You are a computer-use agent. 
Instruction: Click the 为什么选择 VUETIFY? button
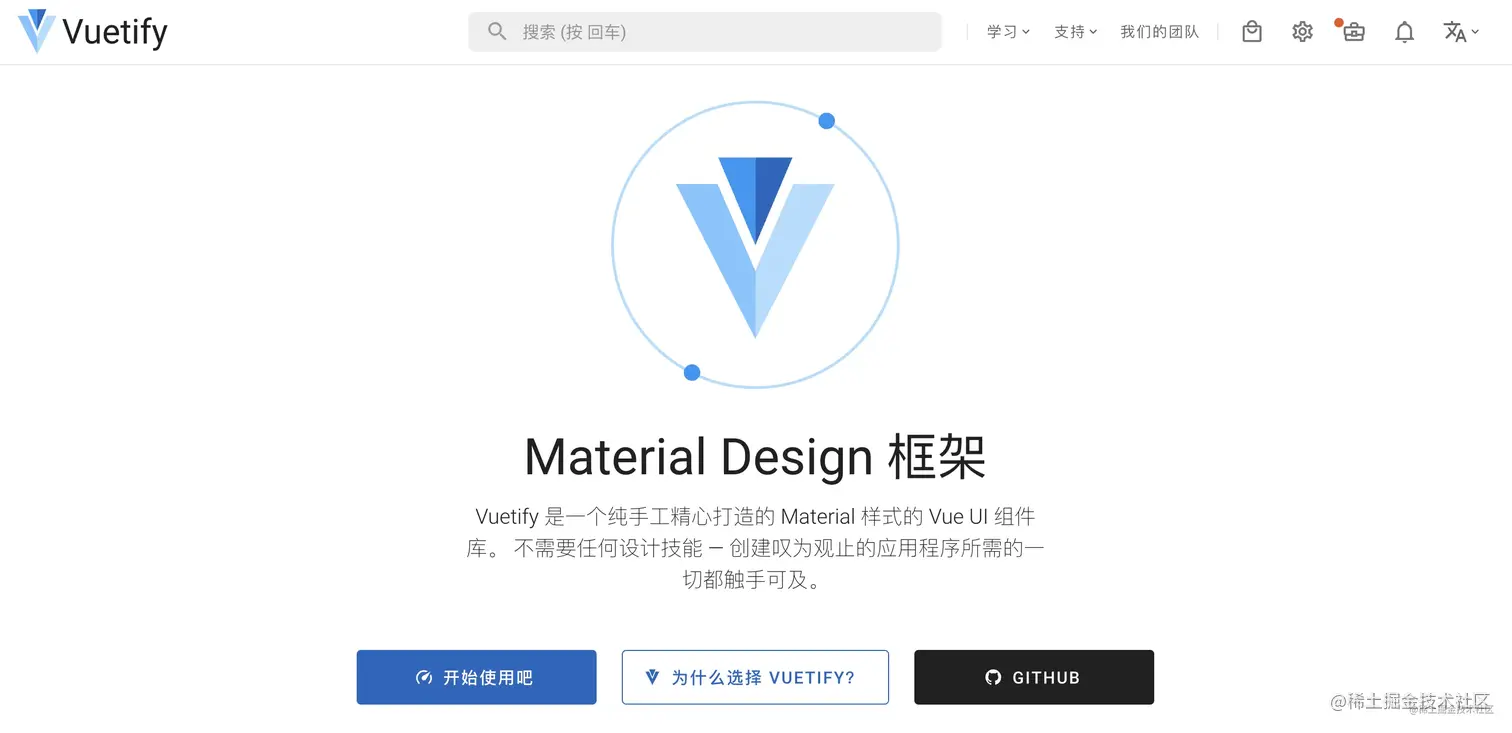pyautogui.click(x=755, y=677)
